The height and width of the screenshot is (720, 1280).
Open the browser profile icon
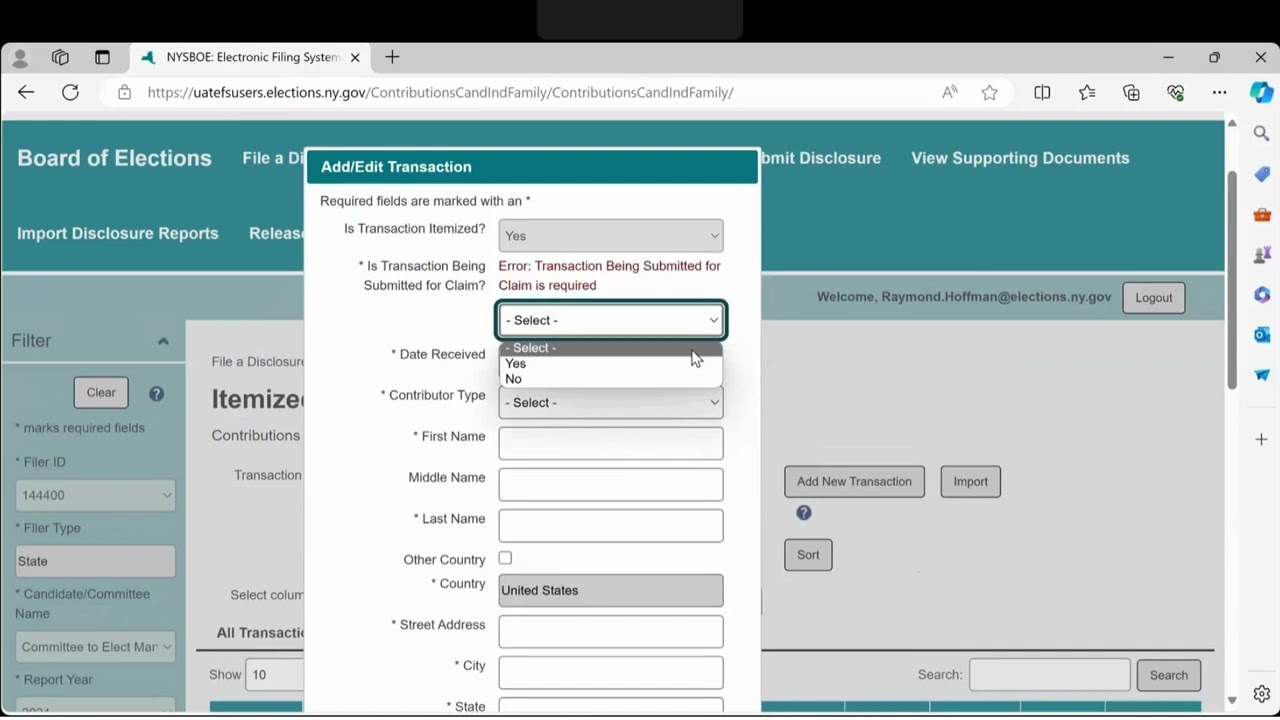[20, 58]
